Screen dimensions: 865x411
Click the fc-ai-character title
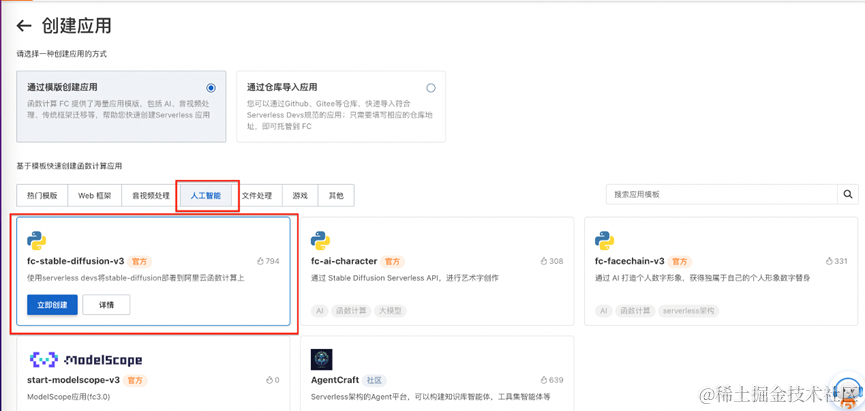(x=344, y=261)
